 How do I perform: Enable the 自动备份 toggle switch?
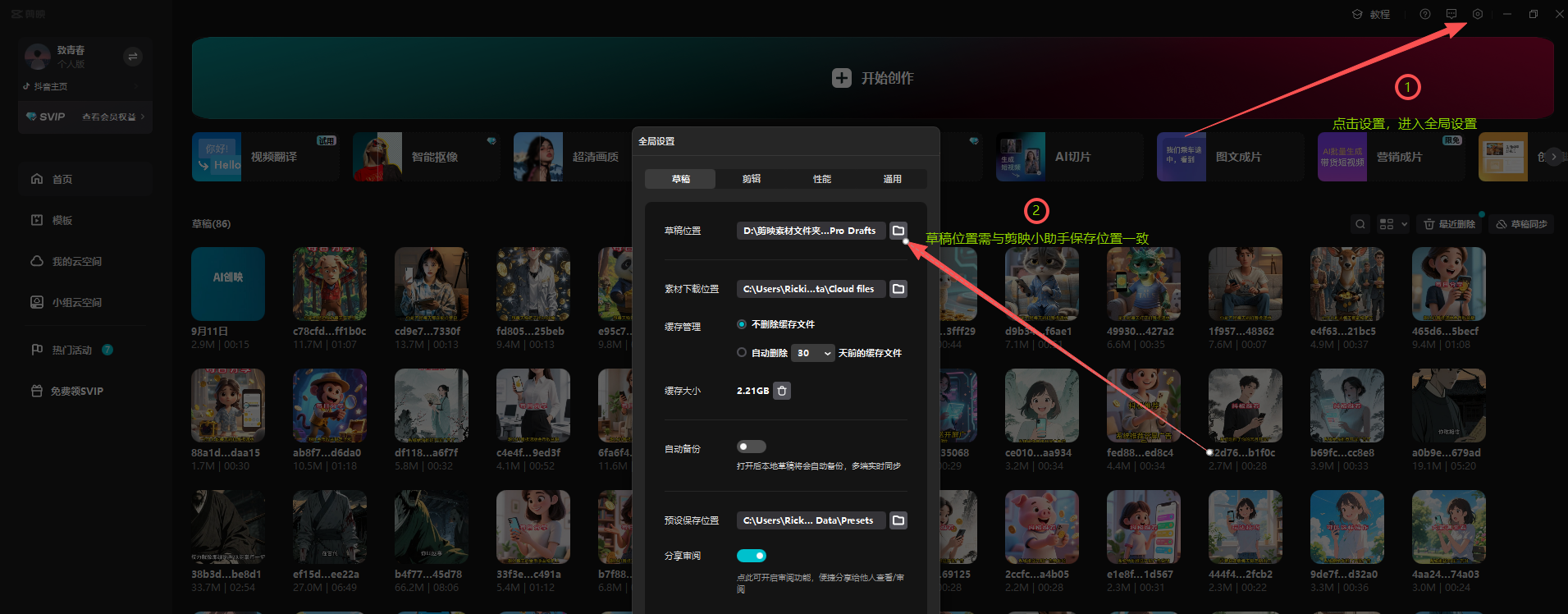[751, 447]
